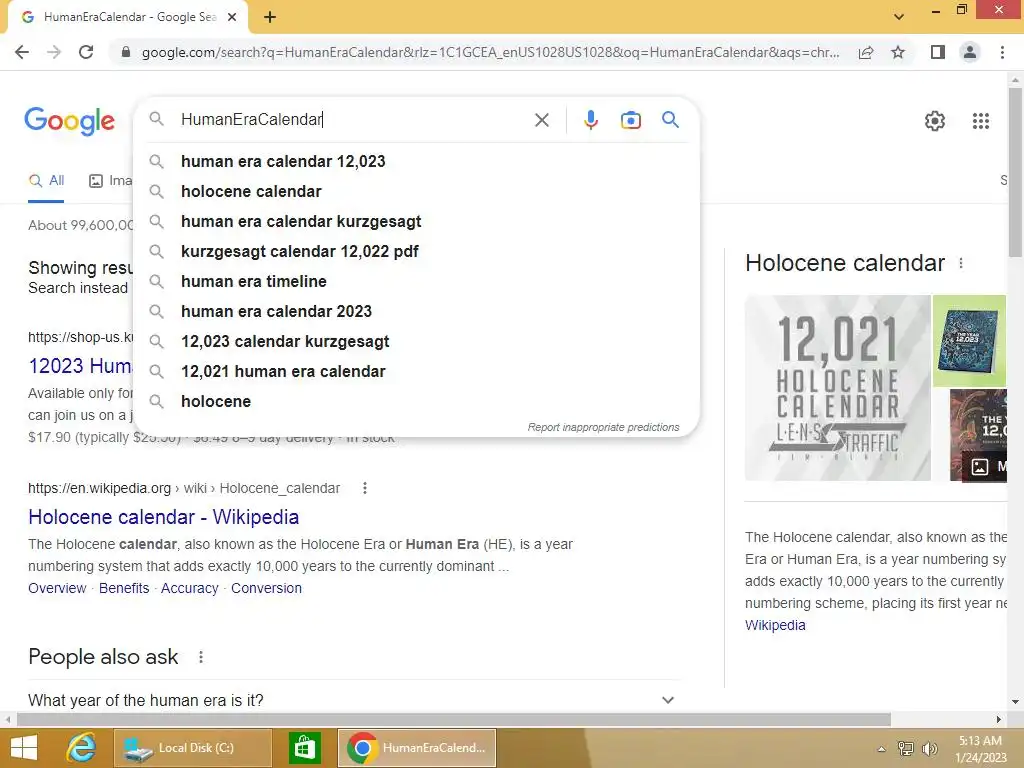Open Google quick settings gear
Image resolution: width=1024 pixels, height=768 pixels.
(935, 121)
